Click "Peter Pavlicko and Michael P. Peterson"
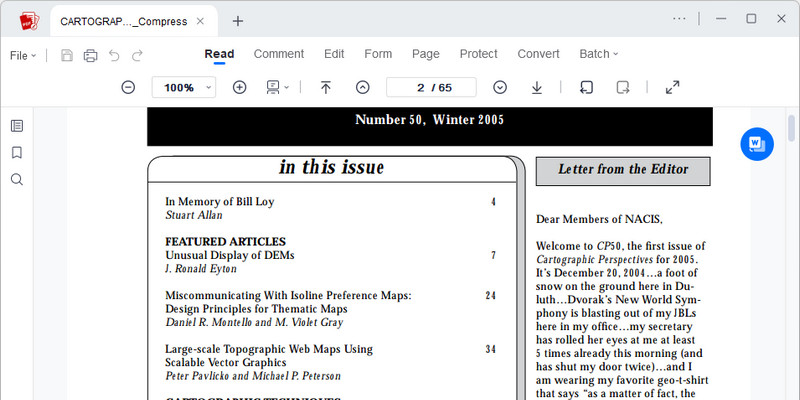The image size is (800, 400). click(x=253, y=376)
